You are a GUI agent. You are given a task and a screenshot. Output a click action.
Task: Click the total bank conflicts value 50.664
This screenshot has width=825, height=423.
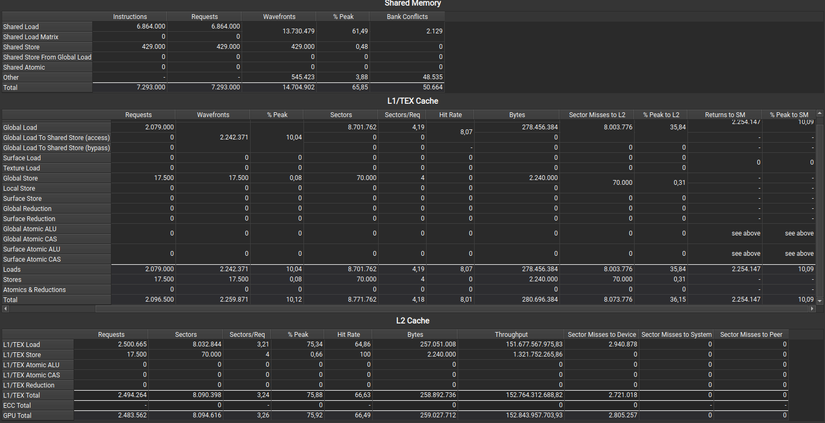(x=432, y=87)
